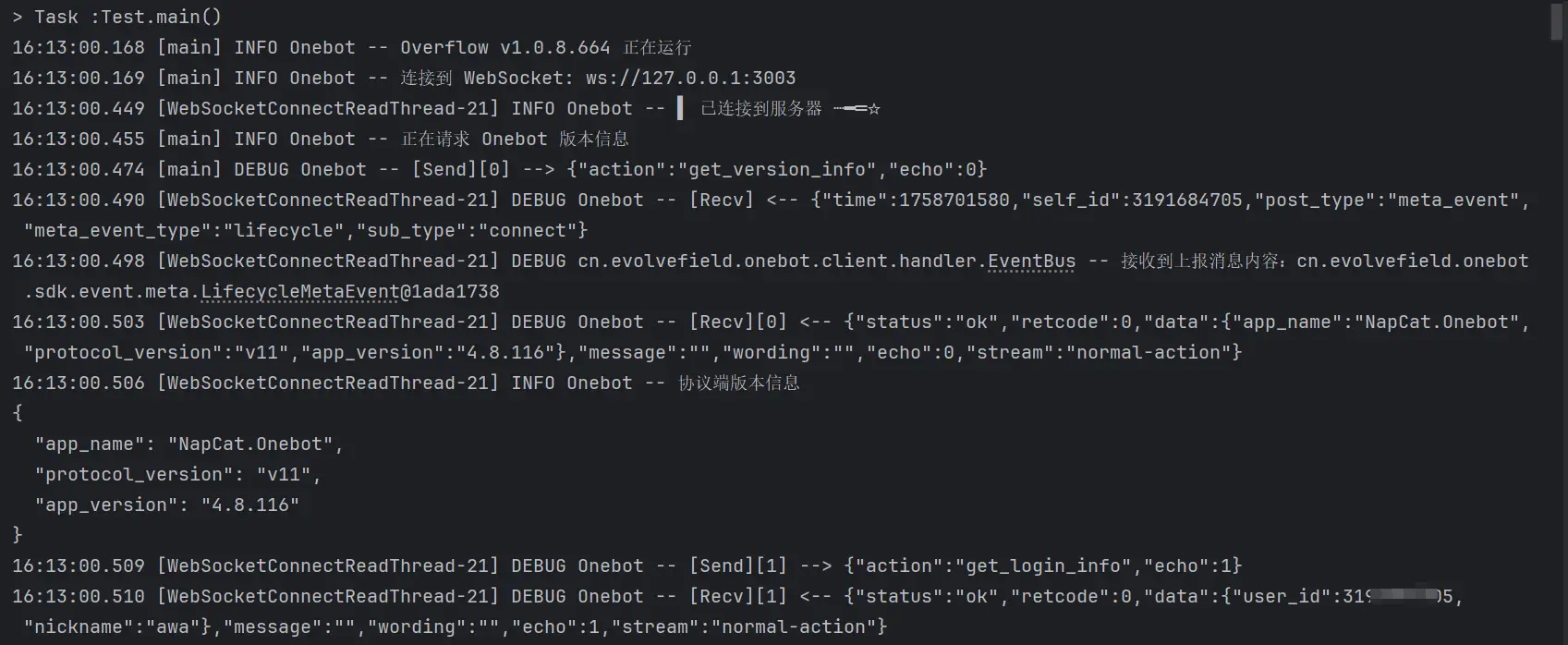Image resolution: width=1568 pixels, height=645 pixels.
Task: Open the LifecycleMetaEvent underlined link
Action: (300, 292)
